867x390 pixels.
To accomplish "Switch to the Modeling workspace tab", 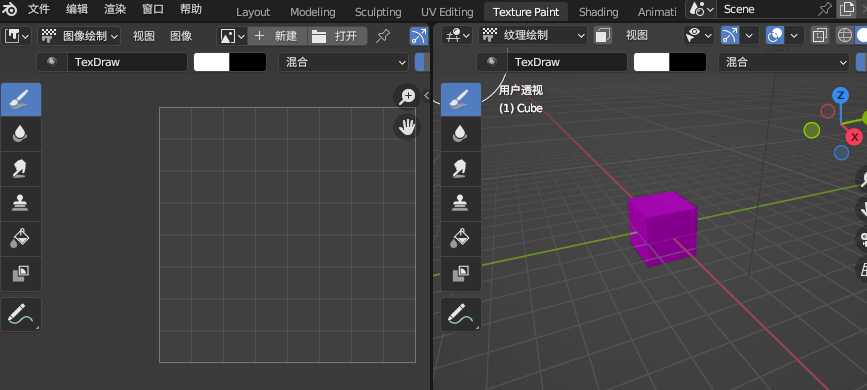I will point(312,12).
